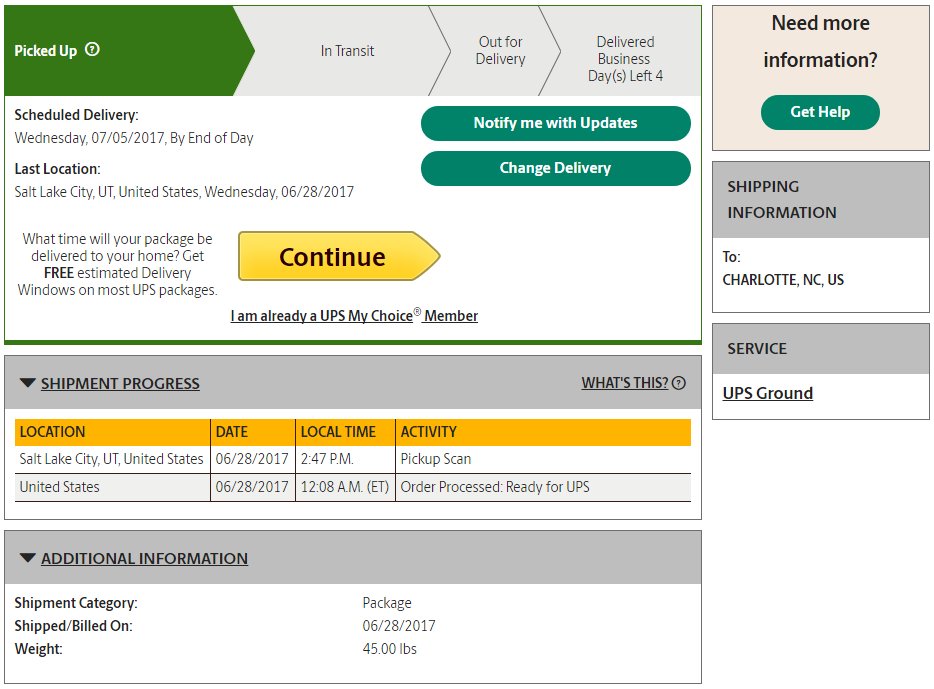
Task: Click the SHIPPING INFORMATION panel header
Action: click(821, 199)
